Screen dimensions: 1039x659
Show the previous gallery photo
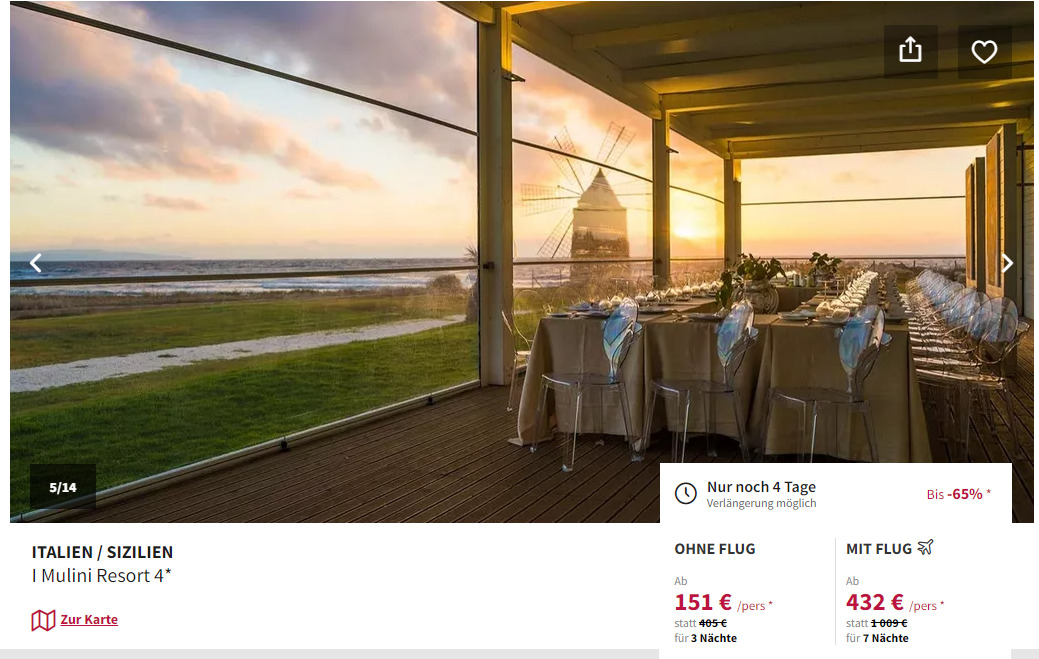(36, 263)
